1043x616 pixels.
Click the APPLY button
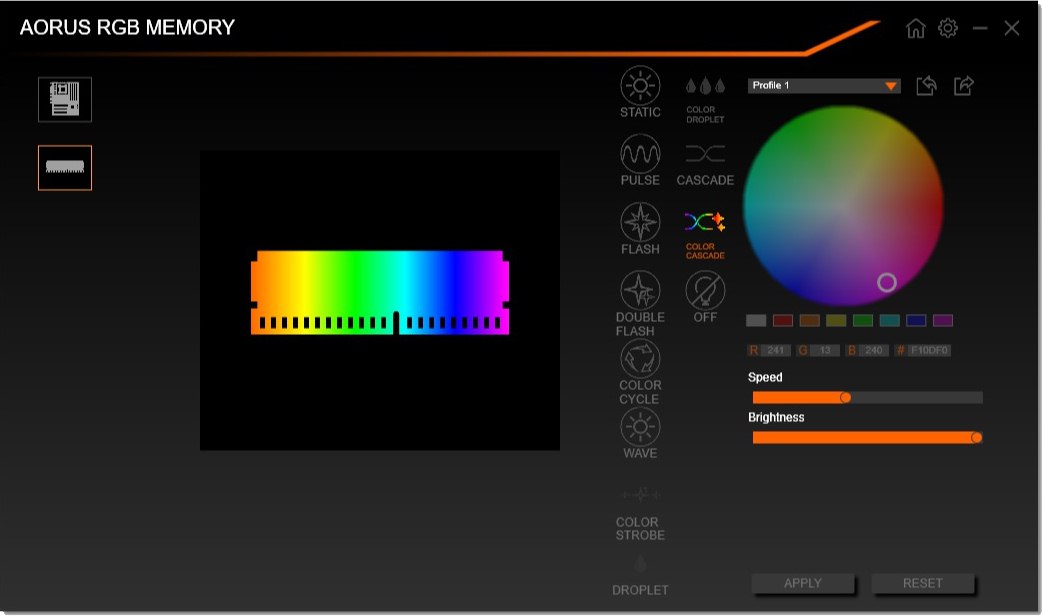point(803,583)
